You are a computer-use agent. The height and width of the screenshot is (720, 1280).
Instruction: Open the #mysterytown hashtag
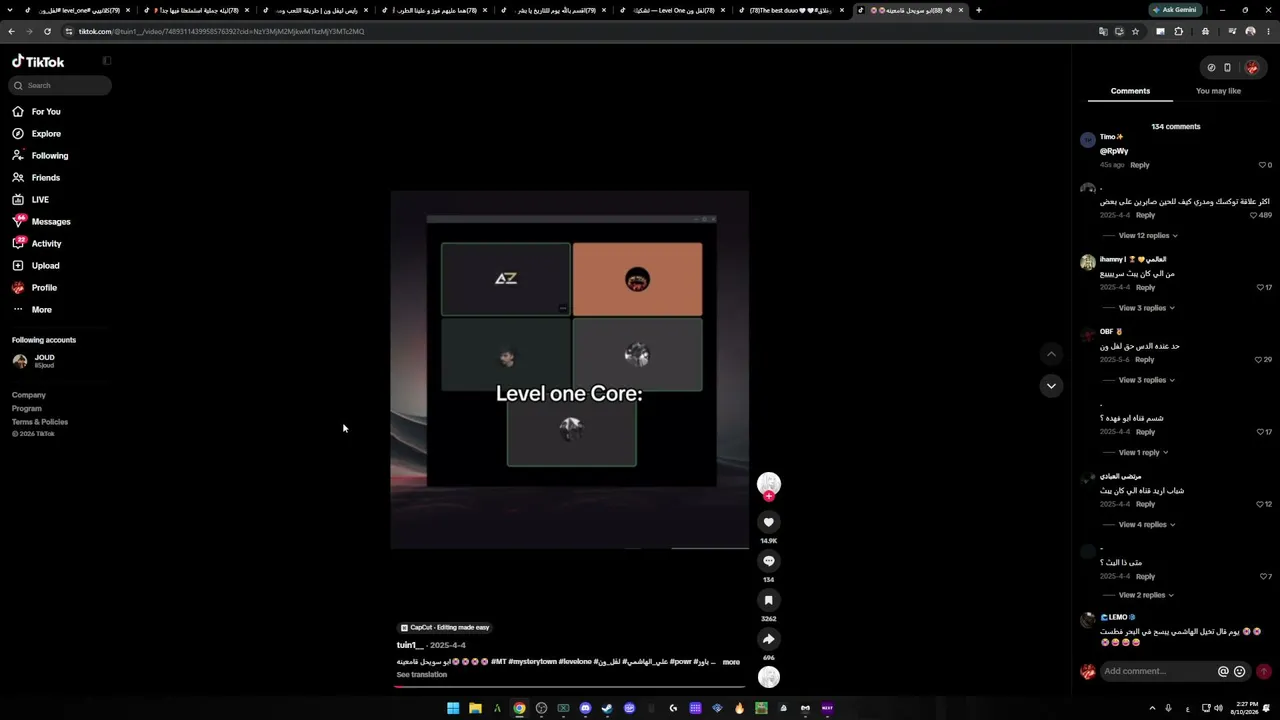[x=532, y=662]
